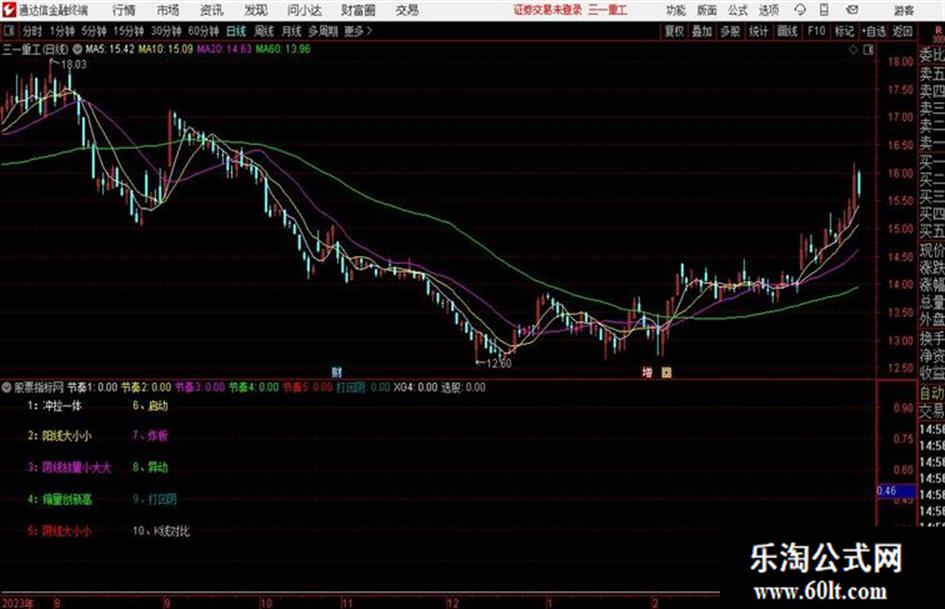Viewport: 945px width, 609px height.
Task: Open F10 company info
Action: [816, 31]
